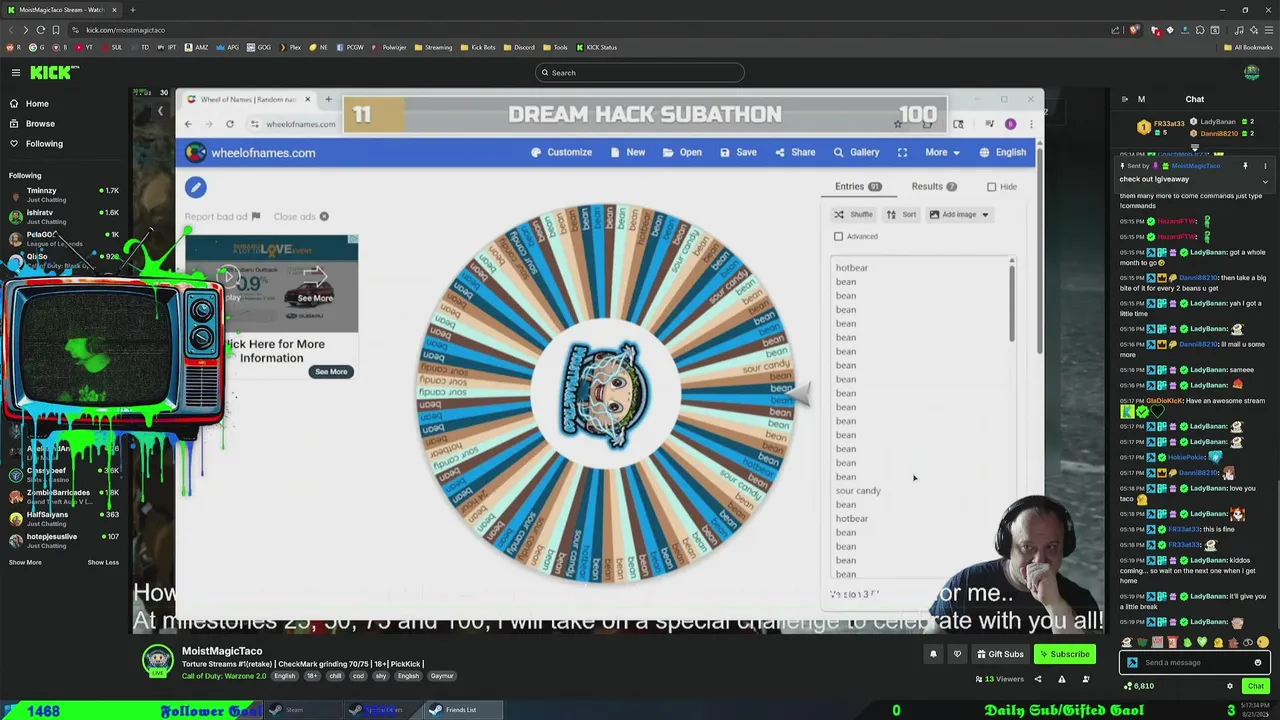Click Open on wheel toolbar

[682, 152]
